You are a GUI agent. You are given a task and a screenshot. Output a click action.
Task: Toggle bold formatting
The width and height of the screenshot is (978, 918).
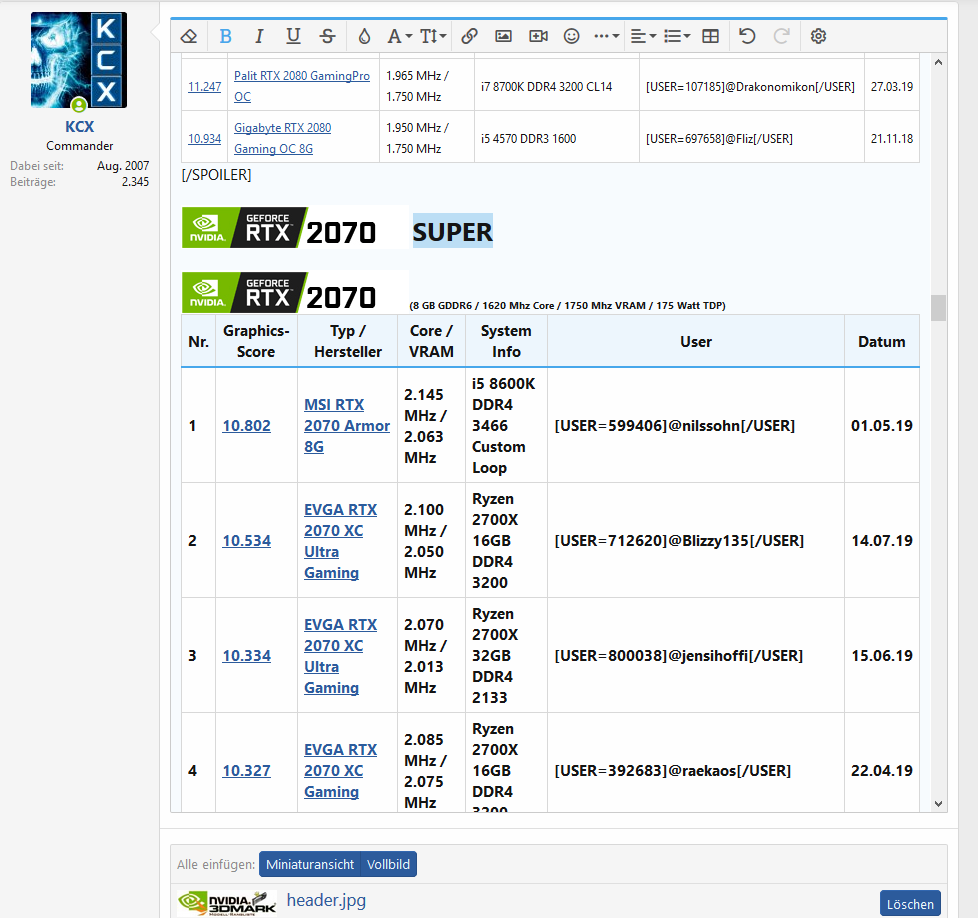(225, 36)
